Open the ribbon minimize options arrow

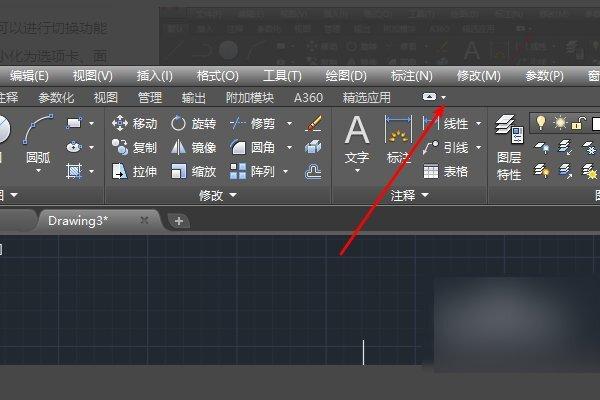[x=443, y=98]
